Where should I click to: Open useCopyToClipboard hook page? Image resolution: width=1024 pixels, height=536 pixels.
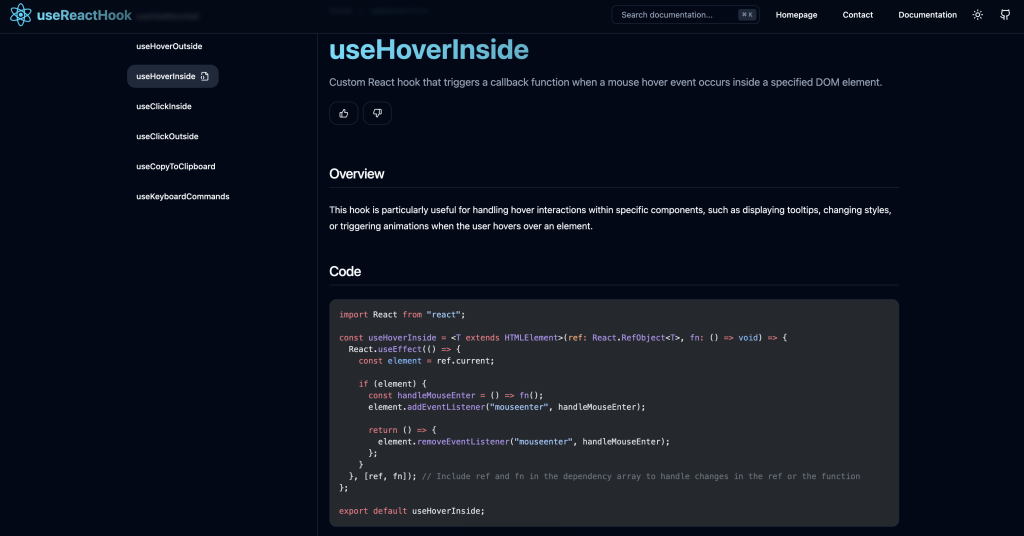tap(176, 166)
